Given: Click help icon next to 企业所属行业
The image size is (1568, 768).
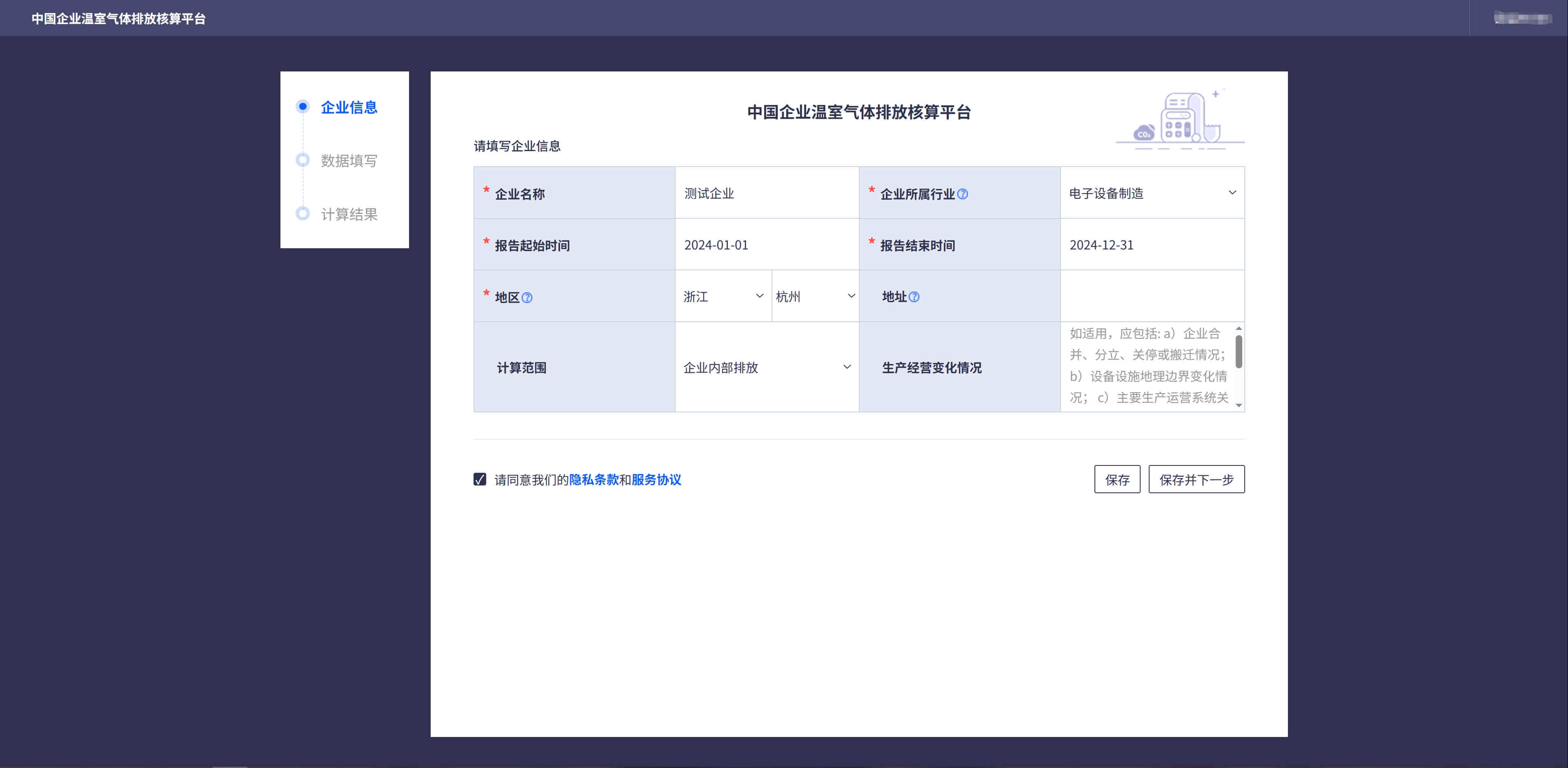Looking at the screenshot, I should pos(962,194).
